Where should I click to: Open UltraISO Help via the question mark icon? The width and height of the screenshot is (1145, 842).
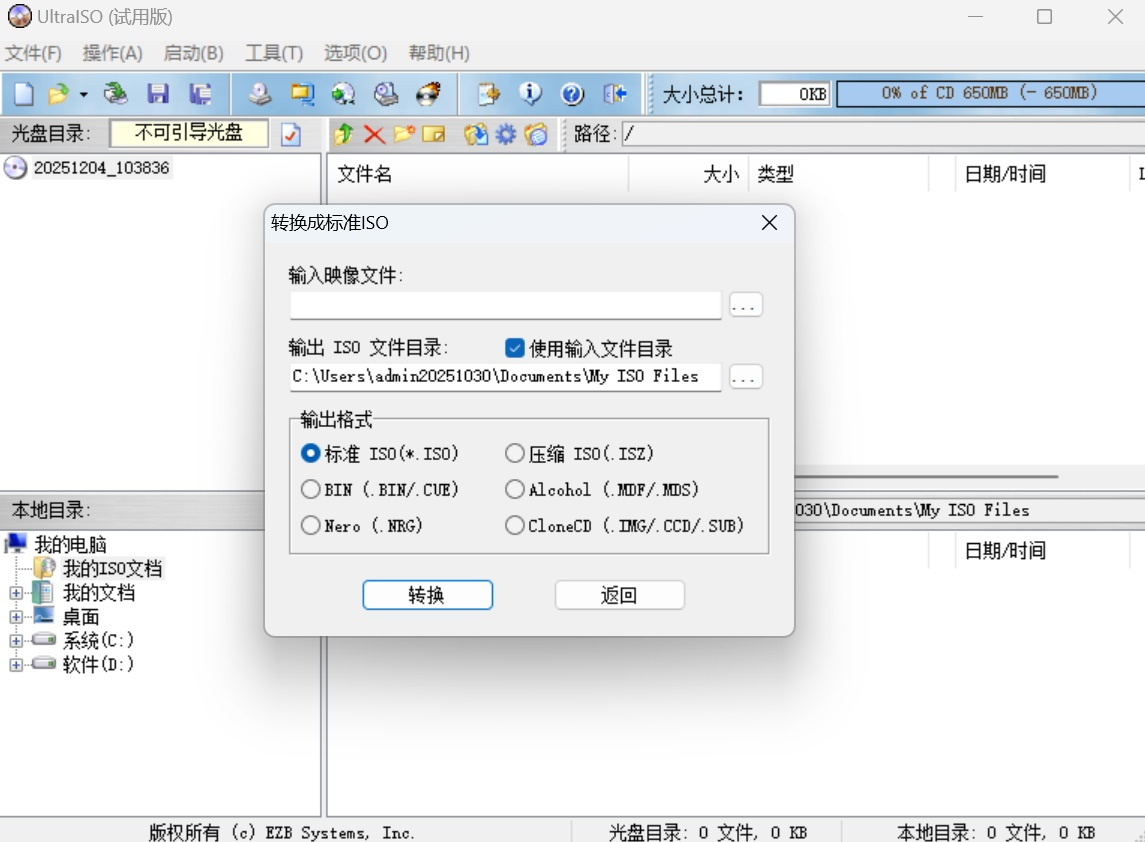click(x=571, y=93)
